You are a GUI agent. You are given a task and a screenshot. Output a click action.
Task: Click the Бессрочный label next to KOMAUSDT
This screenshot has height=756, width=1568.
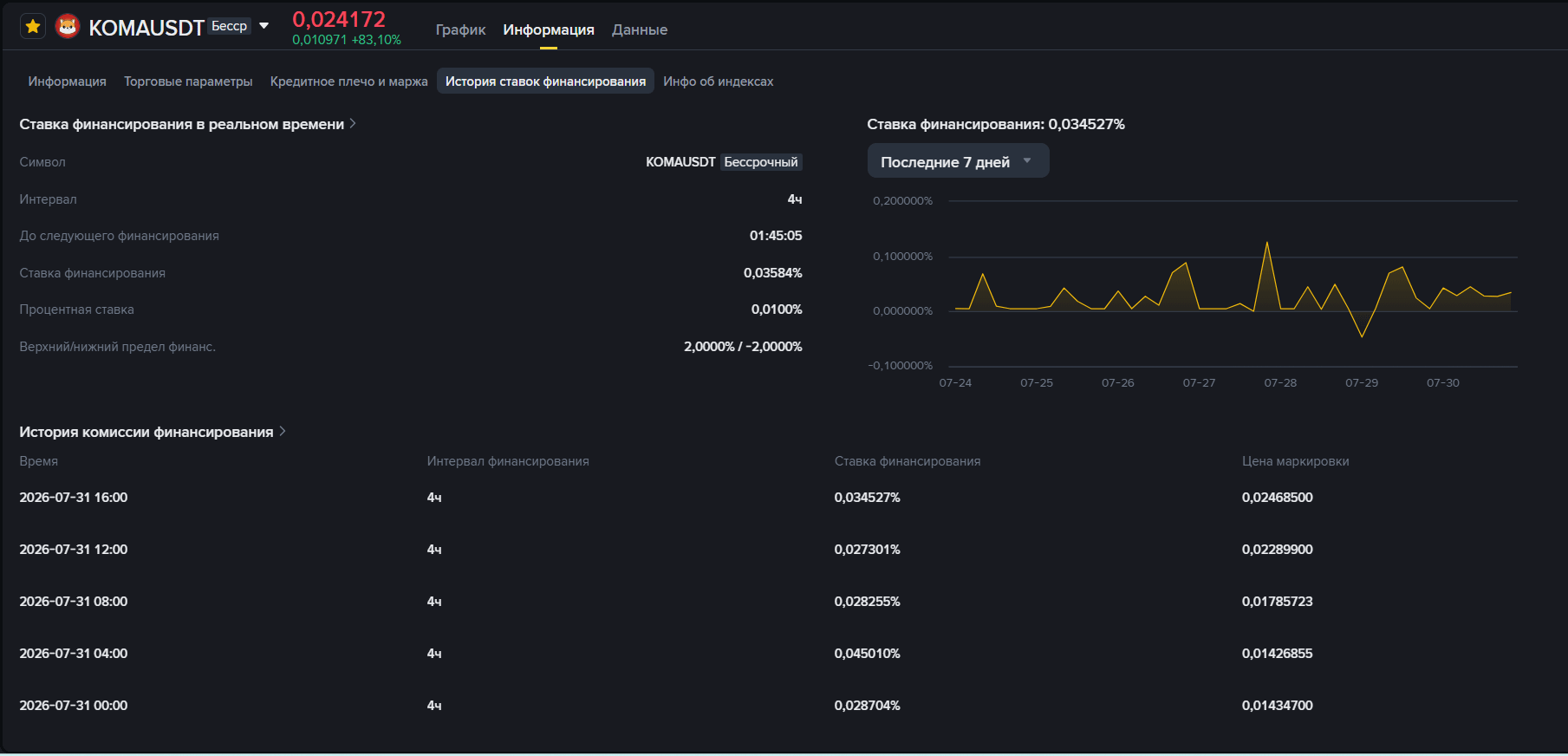point(761,162)
